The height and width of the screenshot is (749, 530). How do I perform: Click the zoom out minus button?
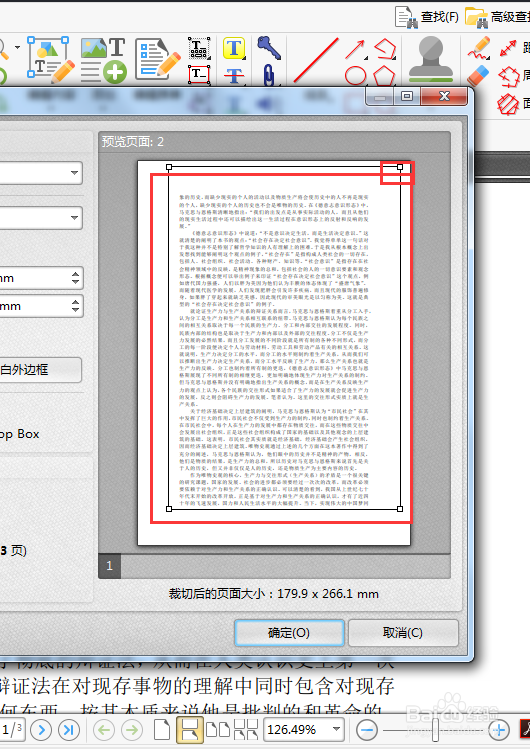coord(367,730)
